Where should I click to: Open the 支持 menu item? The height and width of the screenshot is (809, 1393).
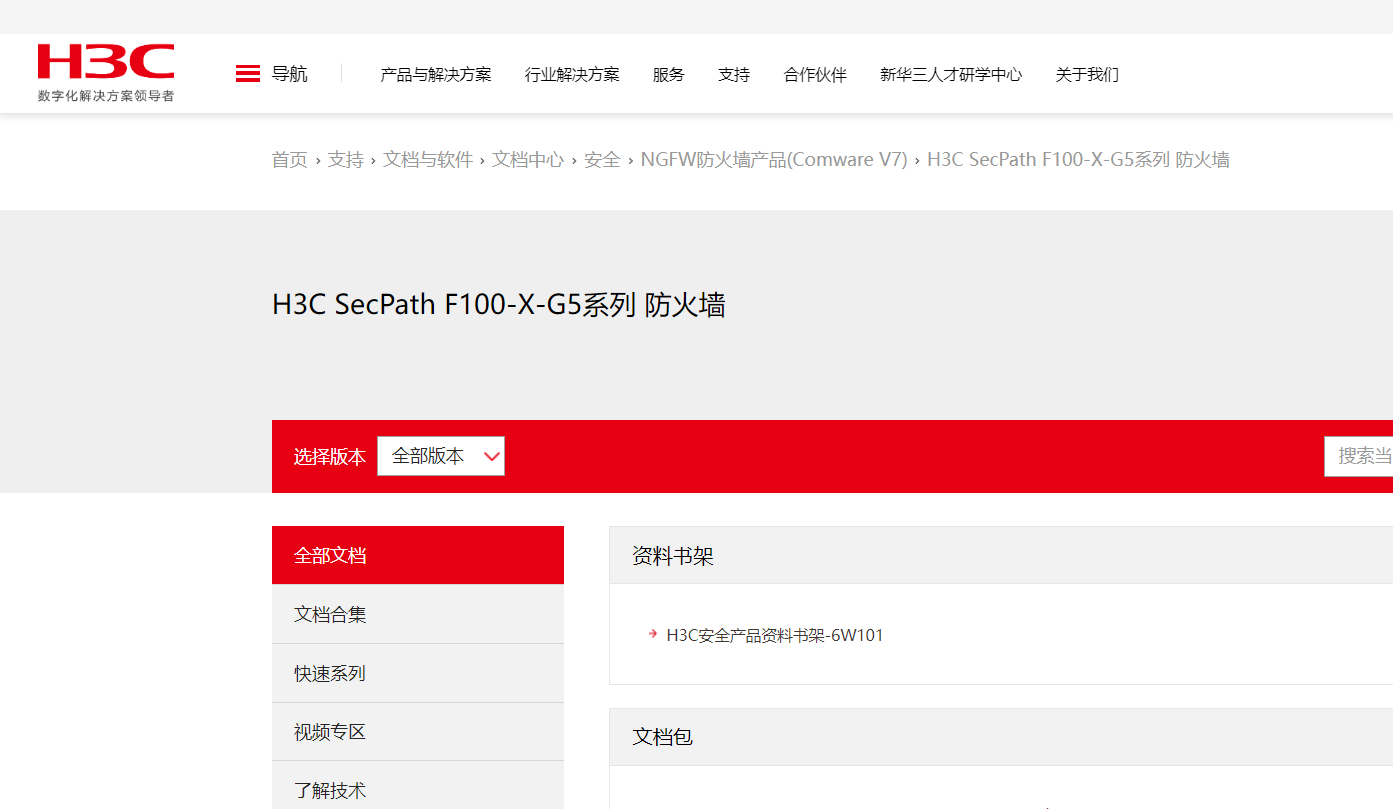click(734, 75)
